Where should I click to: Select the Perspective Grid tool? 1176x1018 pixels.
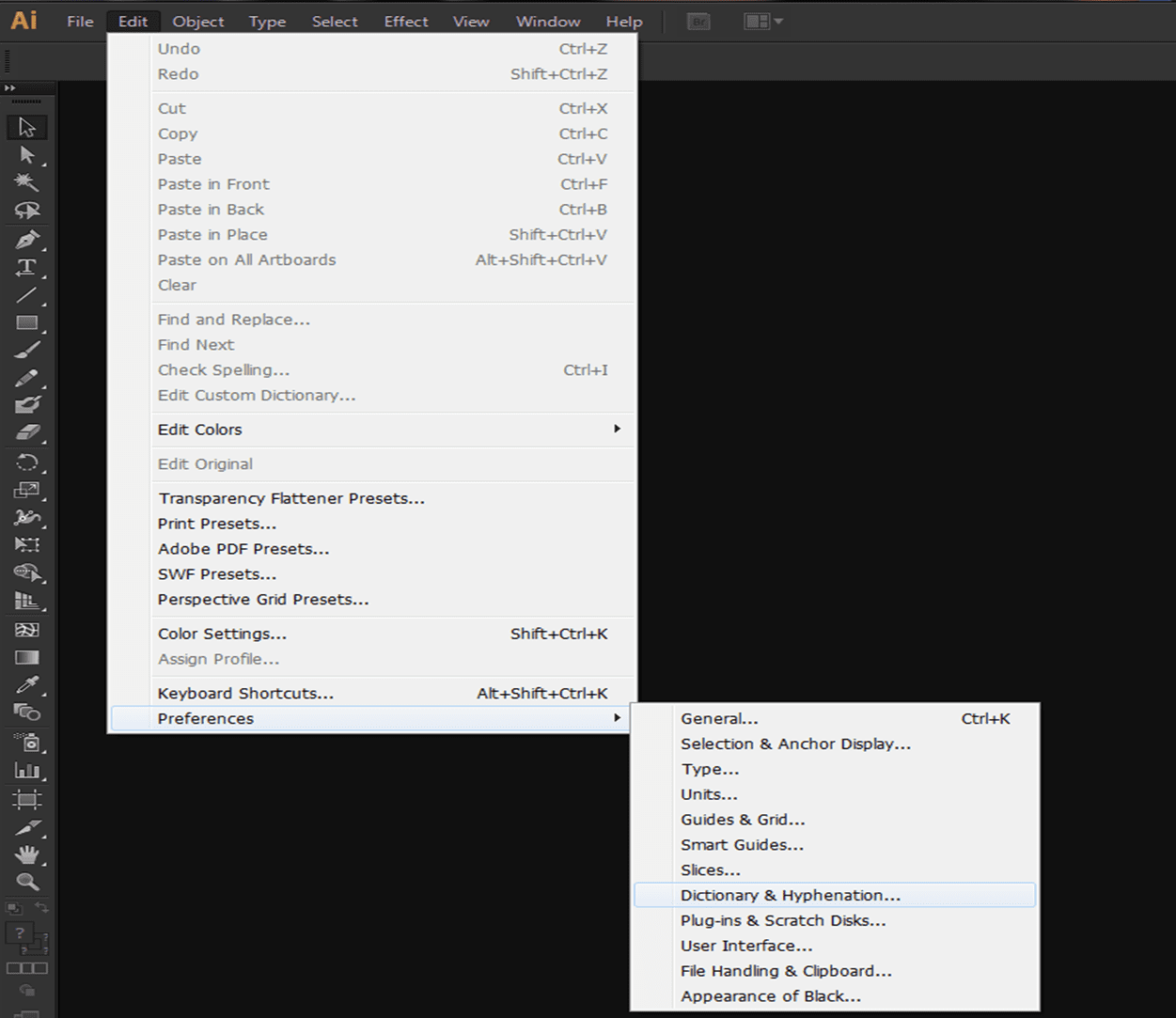click(x=27, y=601)
